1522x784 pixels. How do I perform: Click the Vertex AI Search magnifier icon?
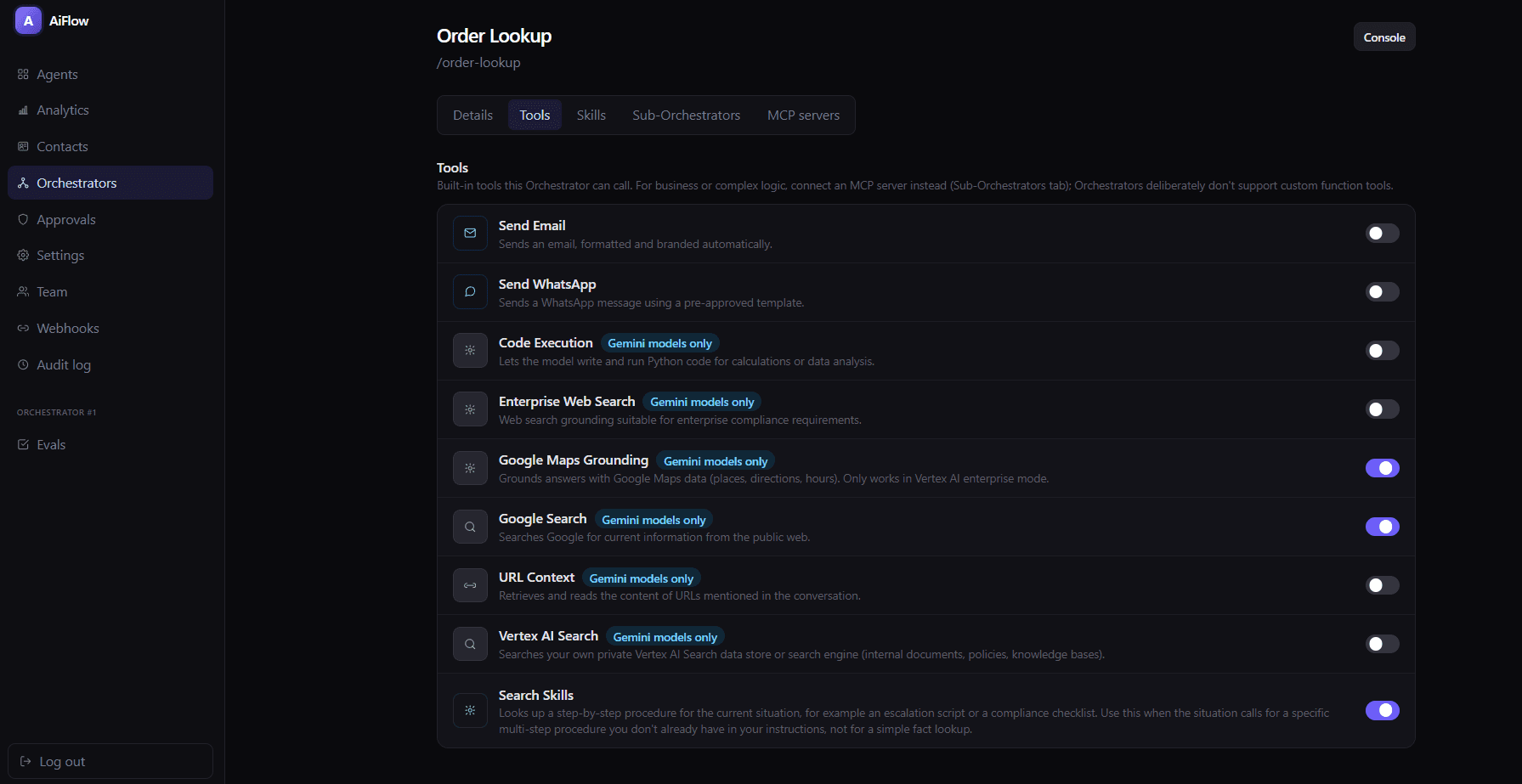tap(470, 644)
